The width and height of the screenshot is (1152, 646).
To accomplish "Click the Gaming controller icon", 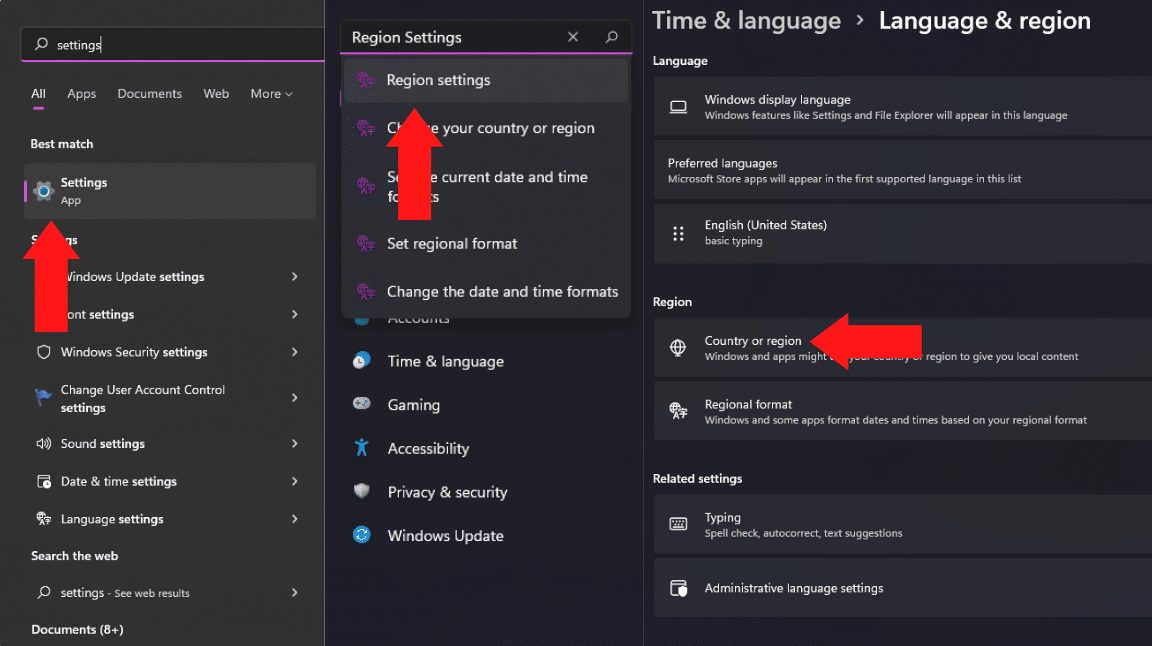I will (x=361, y=403).
